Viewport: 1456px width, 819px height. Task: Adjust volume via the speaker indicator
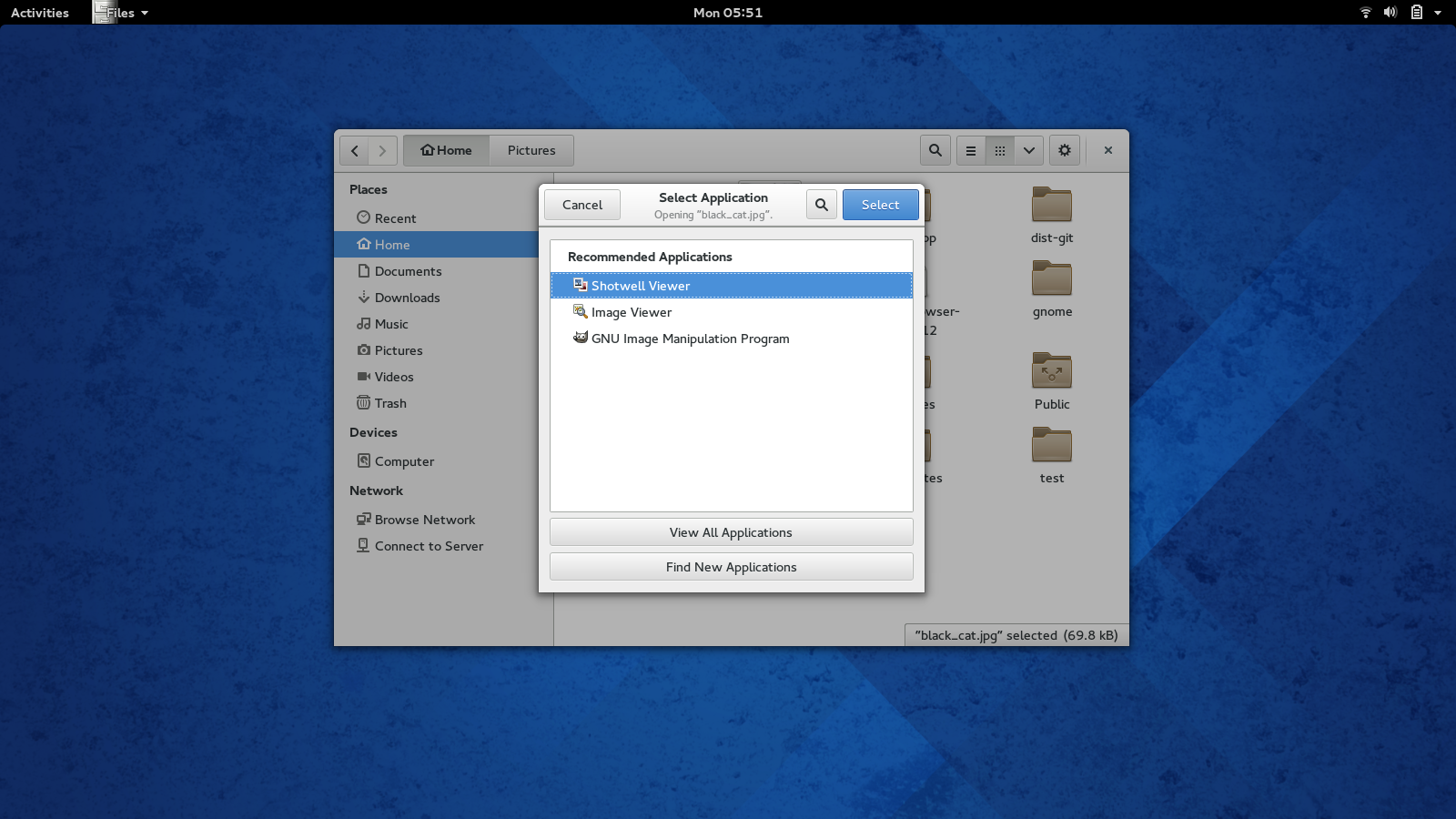point(1389,13)
